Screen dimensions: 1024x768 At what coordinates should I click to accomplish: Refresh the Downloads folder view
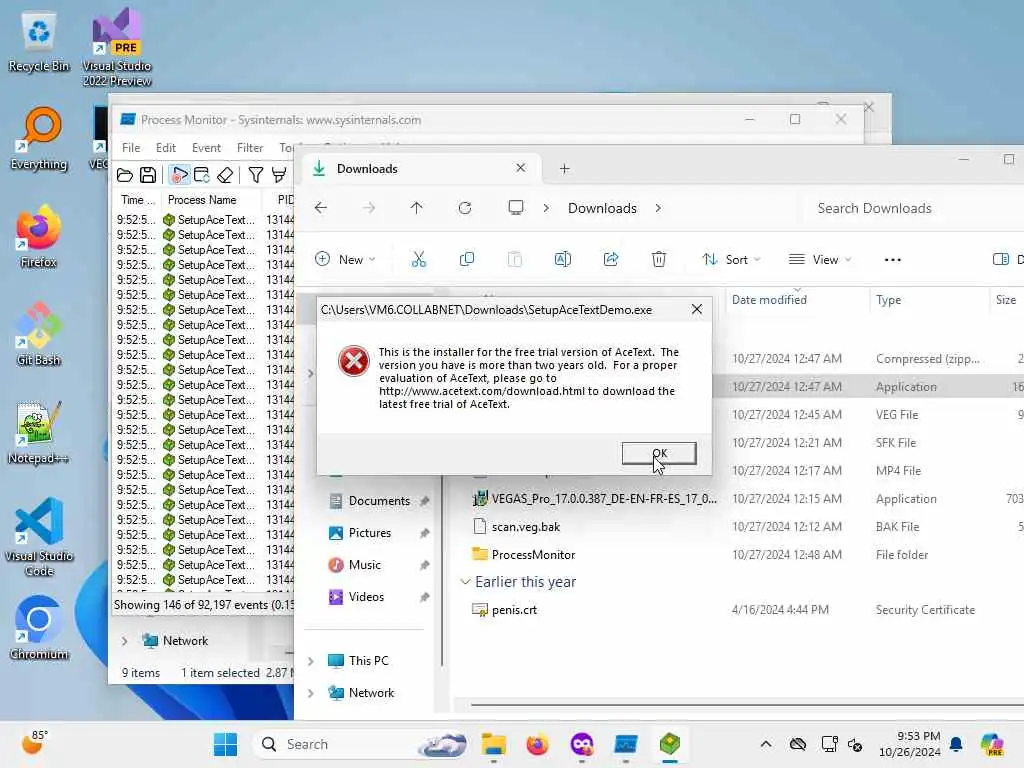pyautogui.click(x=465, y=208)
